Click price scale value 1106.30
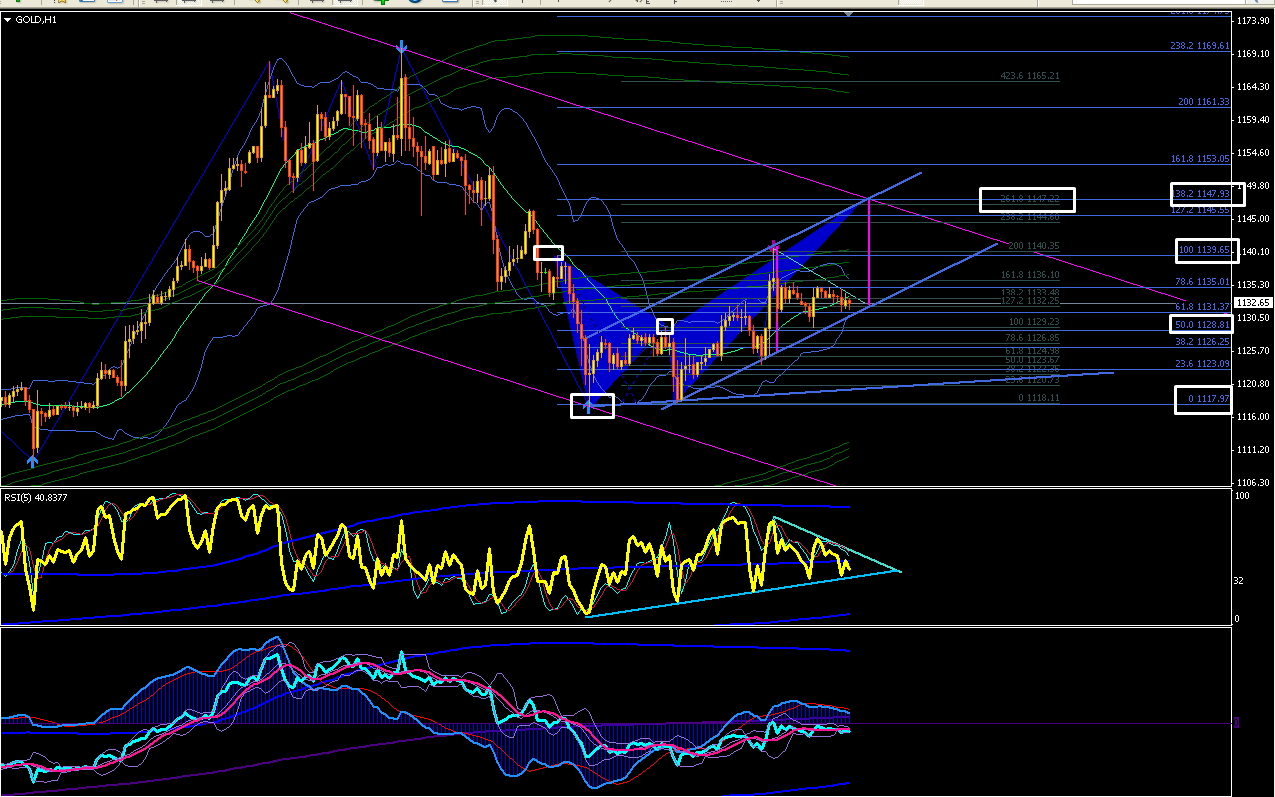This screenshot has width=1275, height=797. (x=1254, y=483)
